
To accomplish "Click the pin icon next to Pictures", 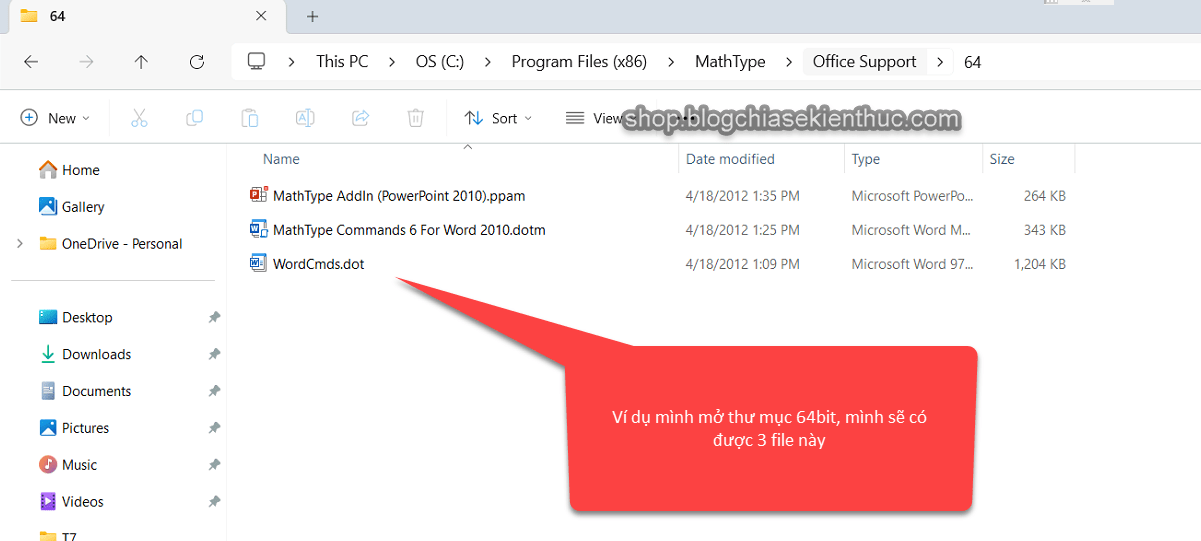I will (x=214, y=429).
